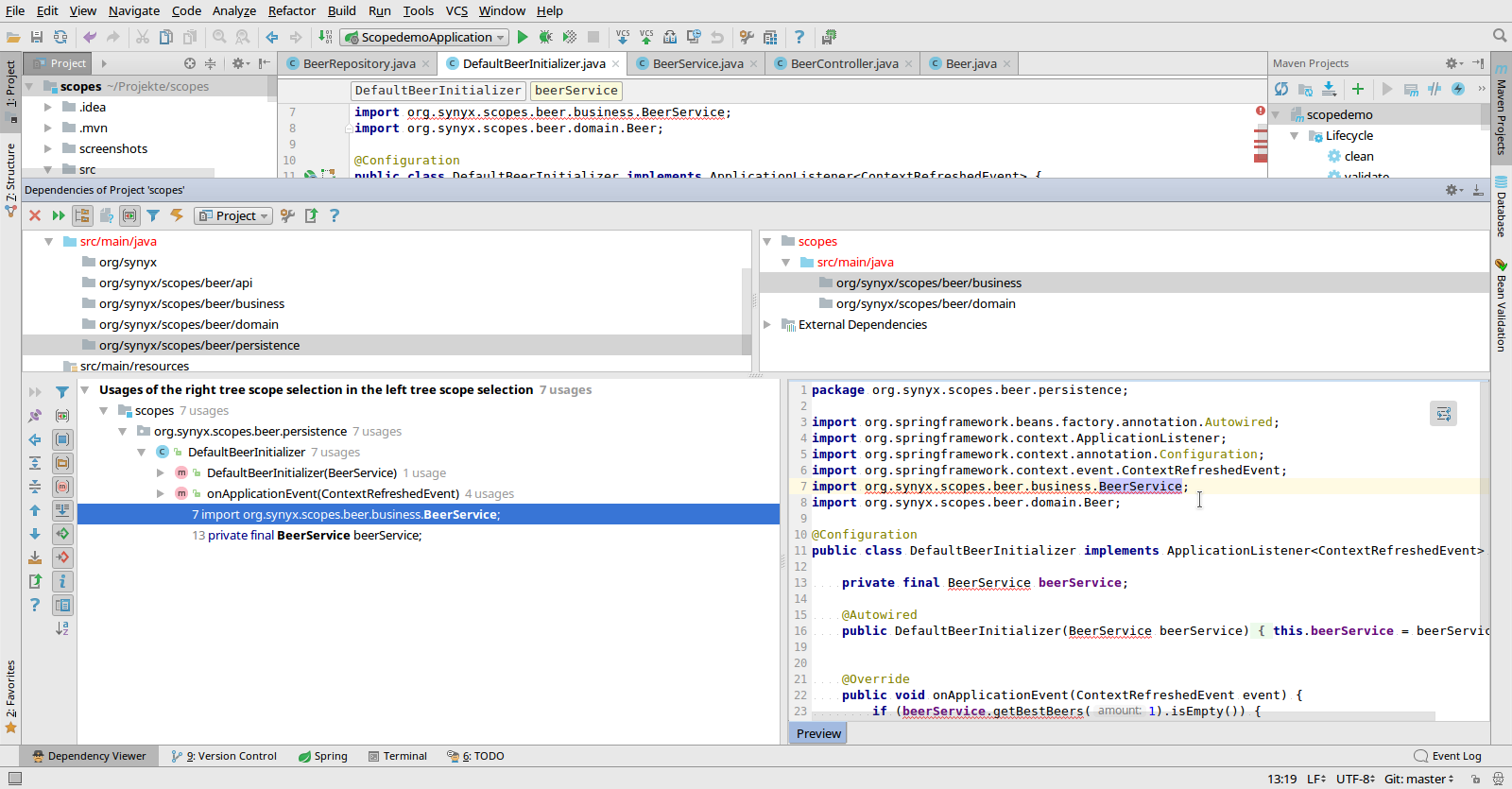
Task: Toggle the illegal-dependencies filter funnel in the Dependencies toolbar
Action: point(153,215)
